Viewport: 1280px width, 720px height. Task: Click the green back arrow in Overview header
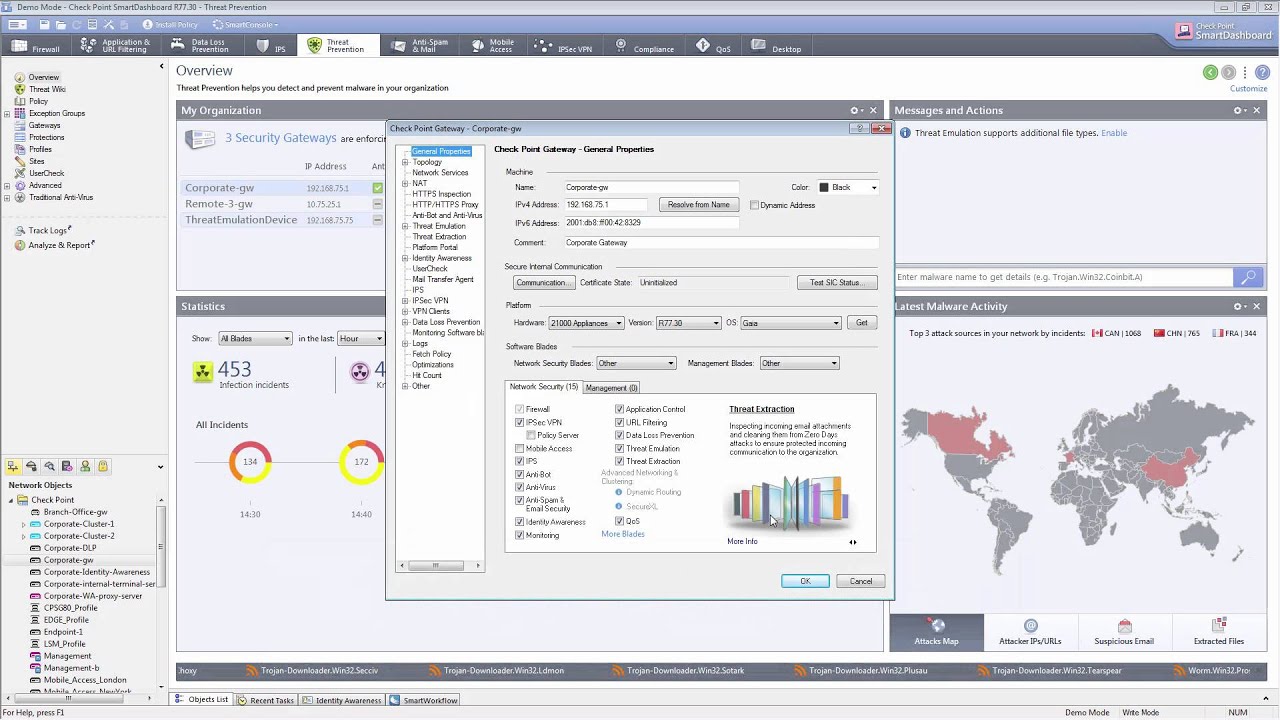1210,72
